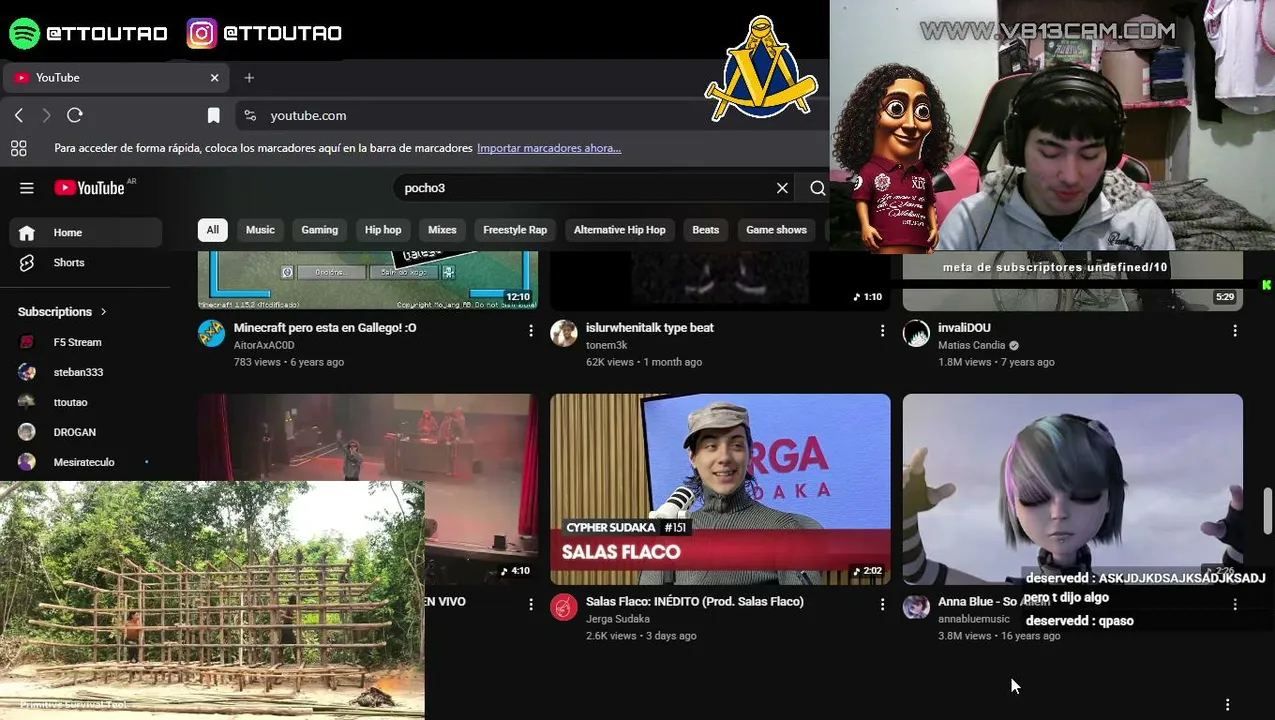1275x720 pixels.
Task: Click the AitorAxAC0D channel name
Action: 264,345
